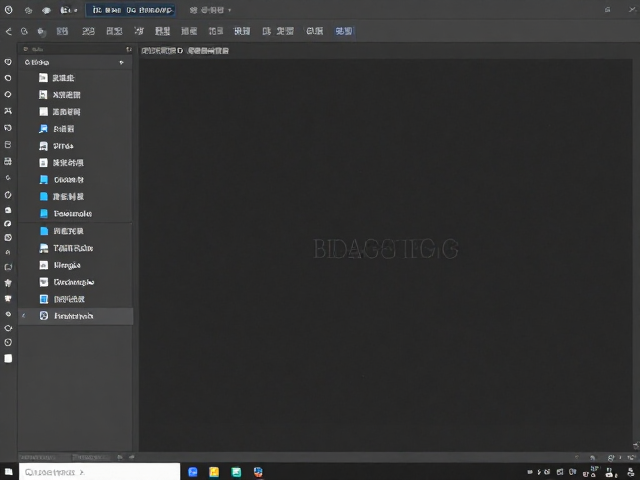
Task: Open the Windows Start button
Action: point(9,472)
